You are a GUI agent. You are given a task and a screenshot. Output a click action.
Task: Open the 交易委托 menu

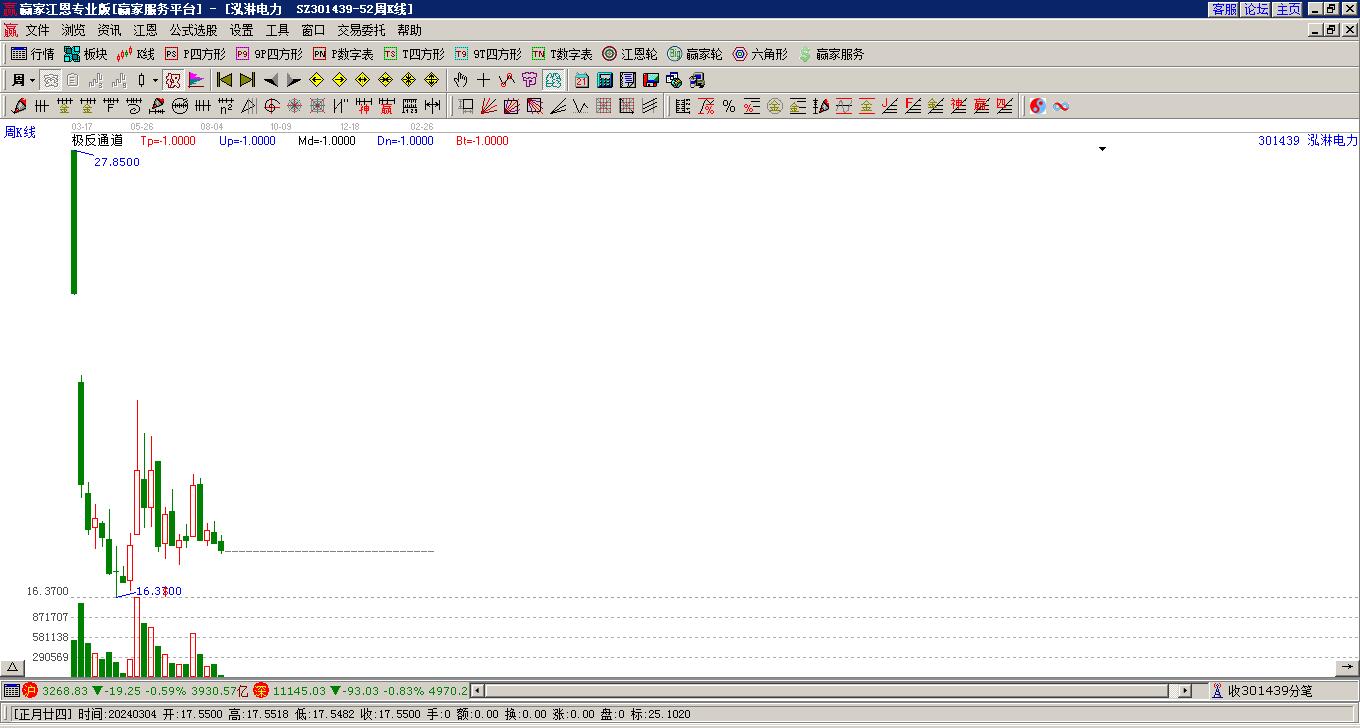[360, 30]
